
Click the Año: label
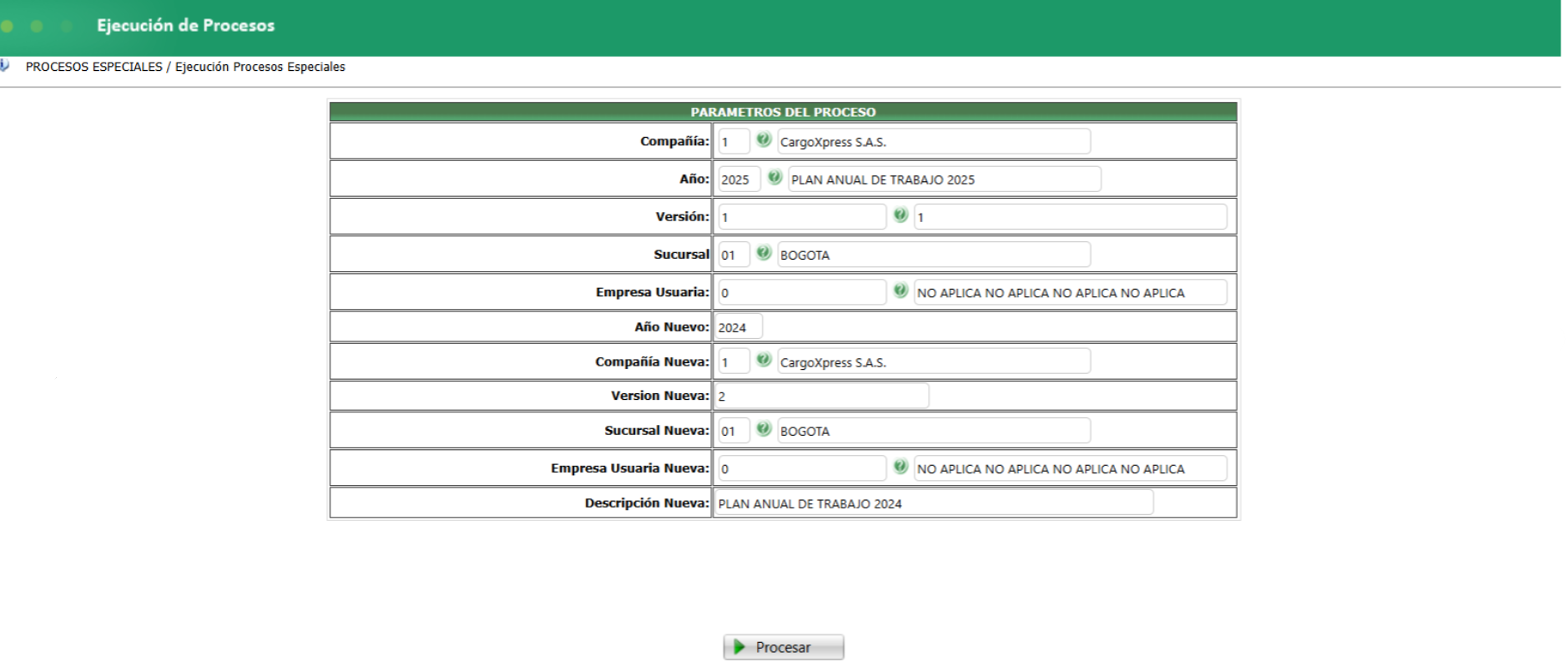click(x=694, y=179)
